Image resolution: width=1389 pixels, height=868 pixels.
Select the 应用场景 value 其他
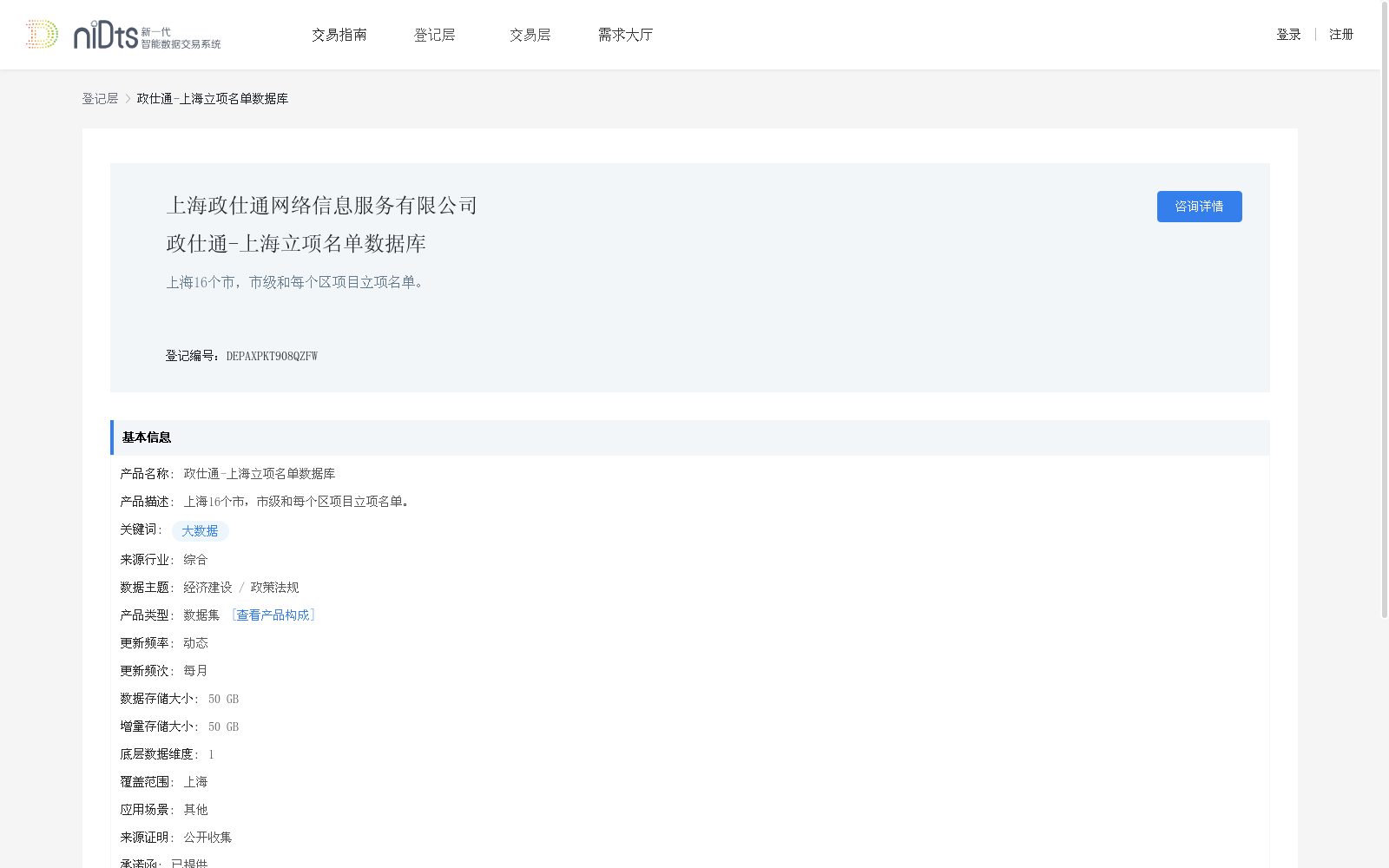coord(195,810)
